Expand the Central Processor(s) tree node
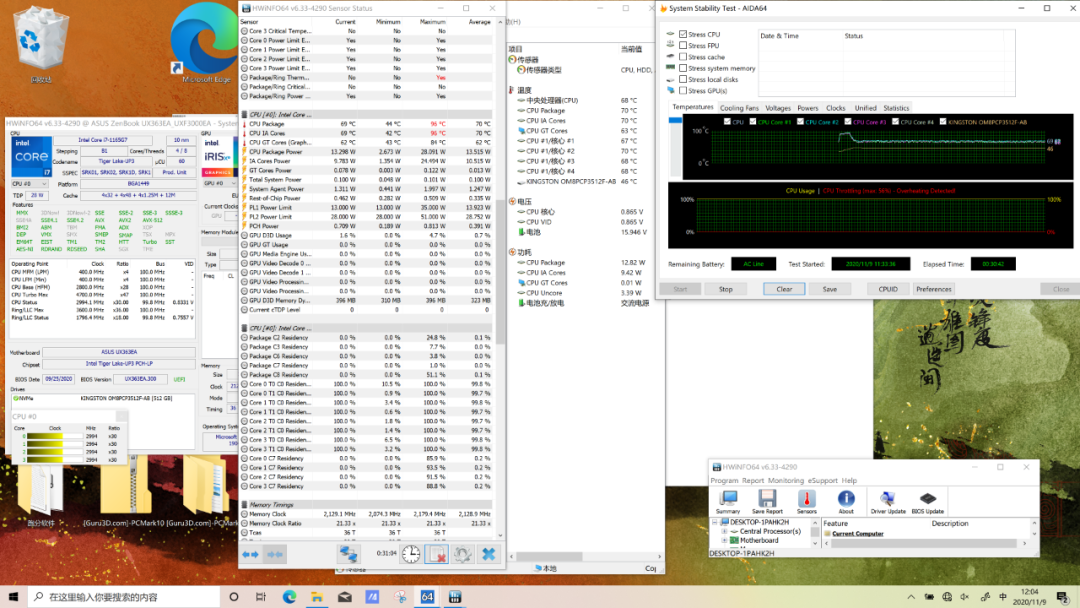 pyautogui.click(x=724, y=531)
